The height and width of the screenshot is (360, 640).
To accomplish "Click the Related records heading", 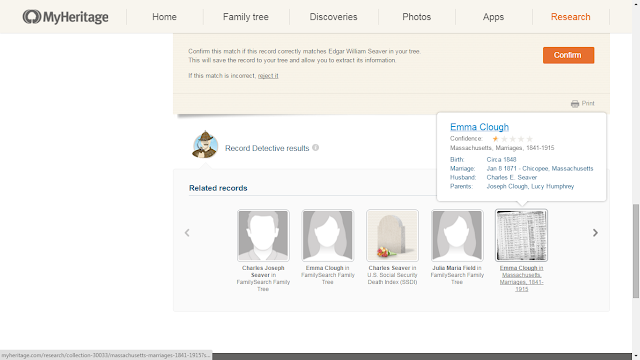I will (218, 188).
